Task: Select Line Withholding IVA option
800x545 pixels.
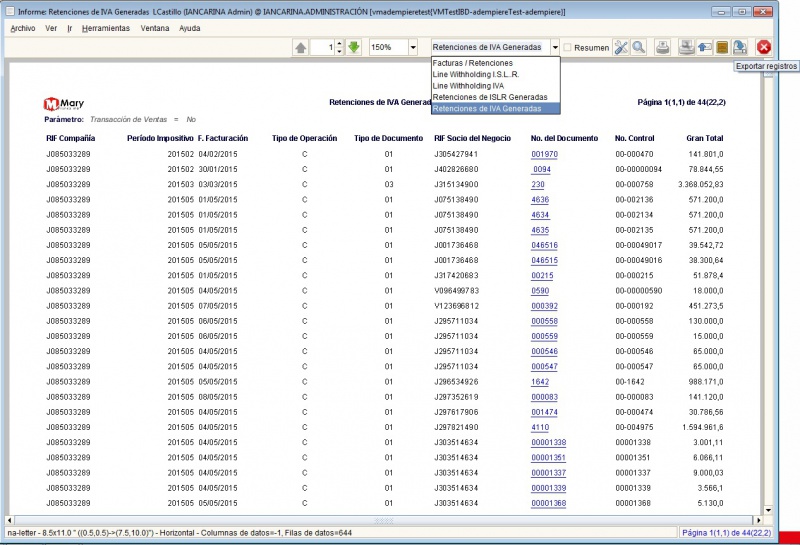Action: (495, 86)
